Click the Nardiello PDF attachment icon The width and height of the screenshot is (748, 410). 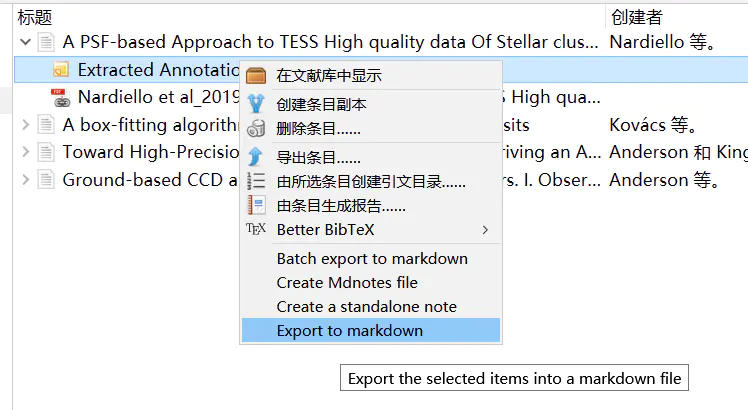pyautogui.click(x=60, y=97)
